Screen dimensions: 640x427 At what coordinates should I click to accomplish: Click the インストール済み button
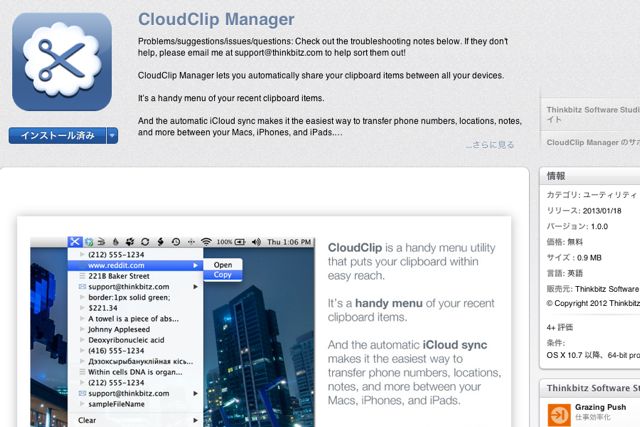coord(58,136)
